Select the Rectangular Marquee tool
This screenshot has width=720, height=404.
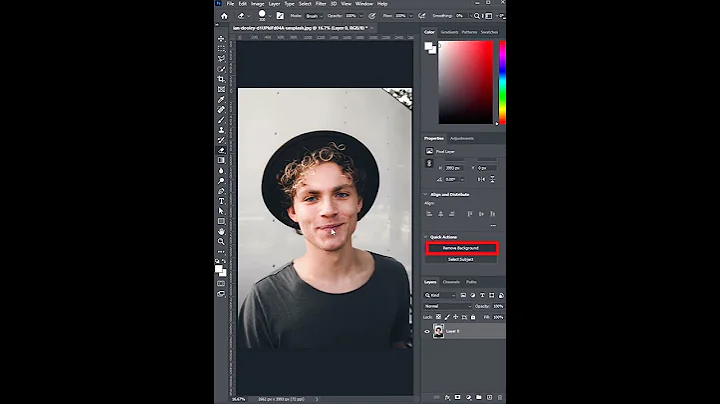(x=221, y=49)
